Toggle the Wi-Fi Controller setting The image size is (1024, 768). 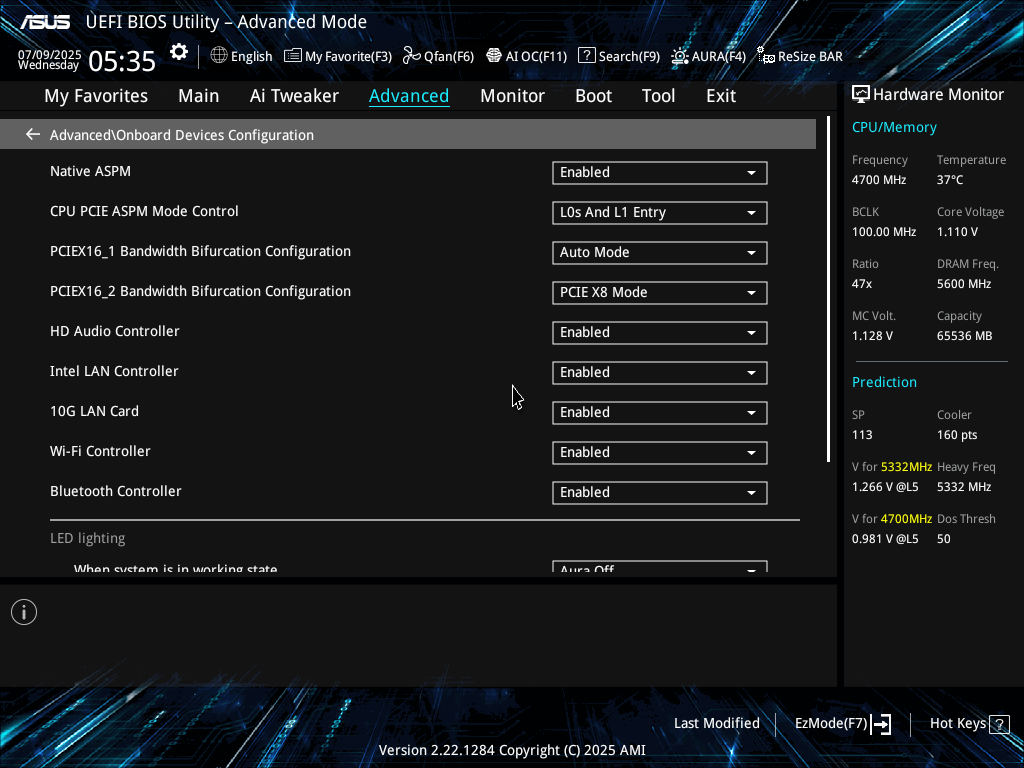click(659, 453)
